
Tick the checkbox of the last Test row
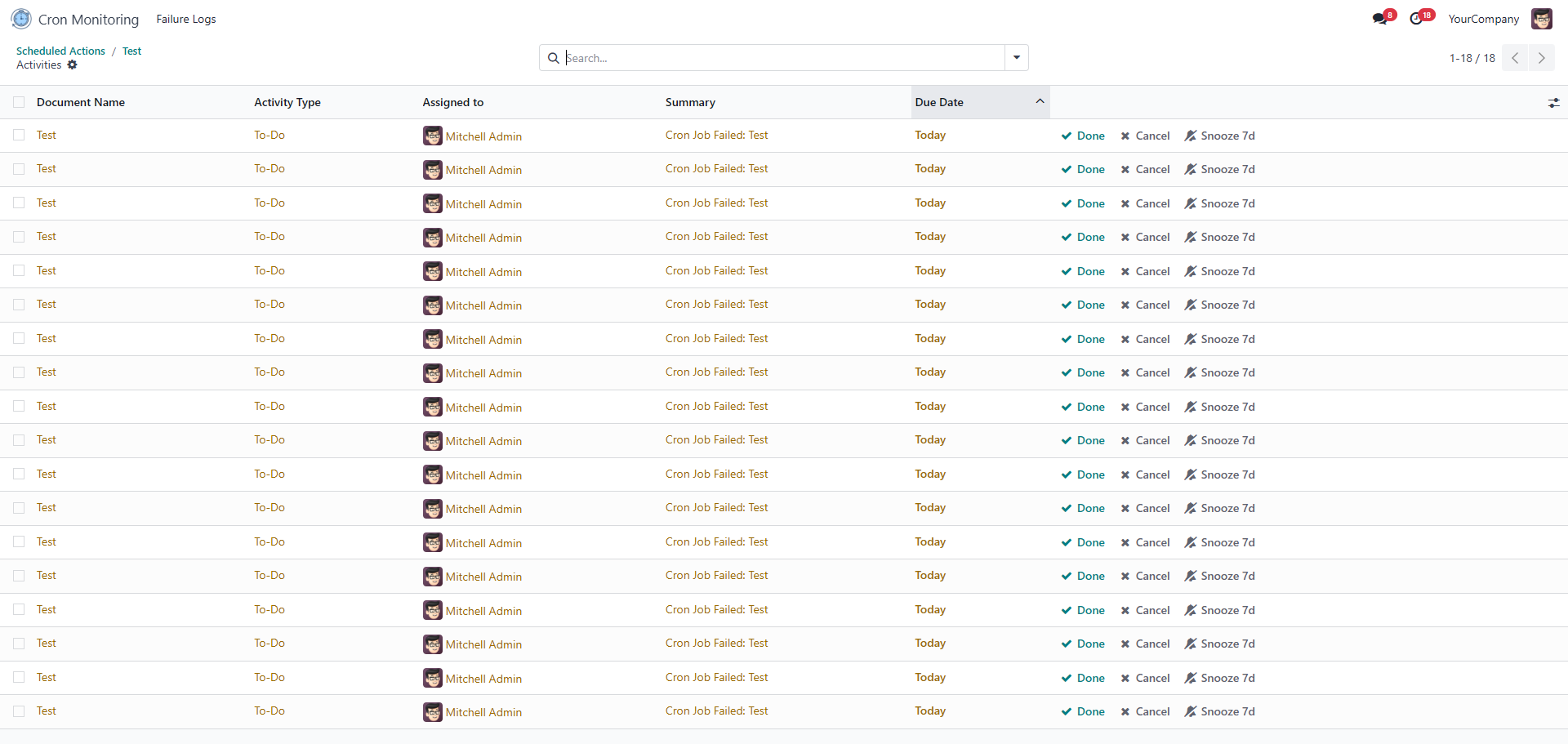(19, 711)
